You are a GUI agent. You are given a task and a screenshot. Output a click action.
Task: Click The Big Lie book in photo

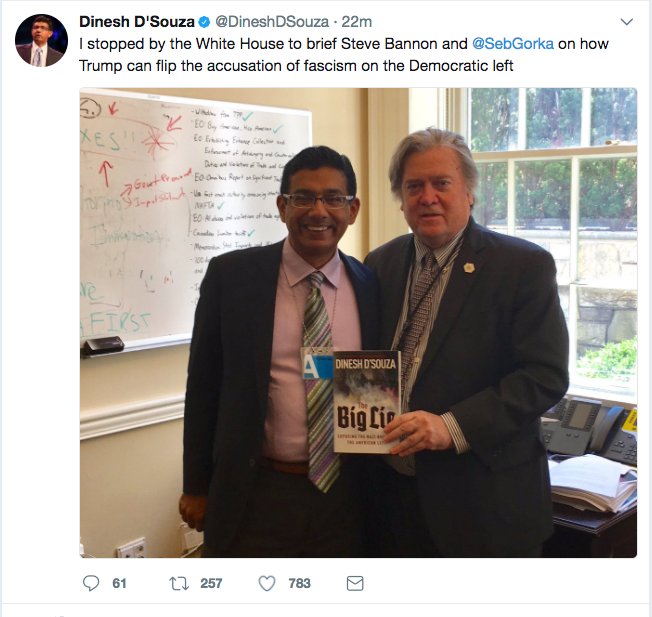(x=367, y=402)
